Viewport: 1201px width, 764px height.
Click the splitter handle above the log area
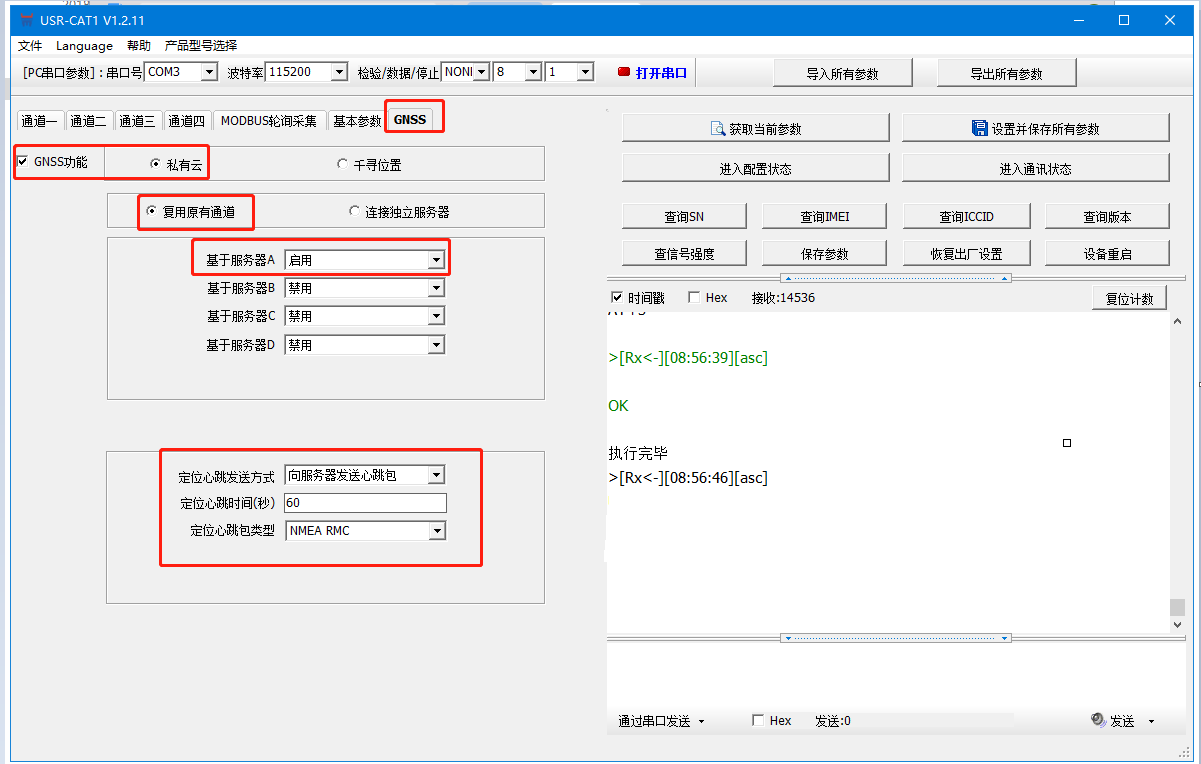(895, 278)
